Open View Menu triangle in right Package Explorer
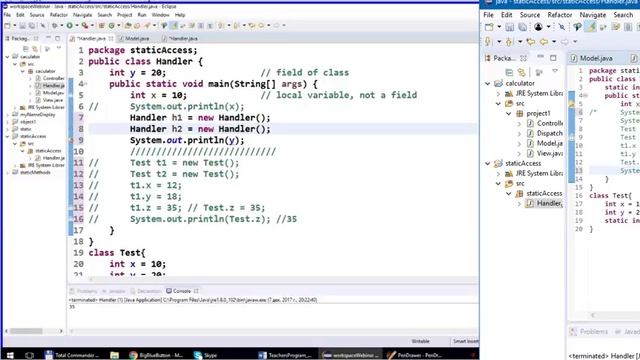Viewport: 640px width, 360px height. point(555,71)
